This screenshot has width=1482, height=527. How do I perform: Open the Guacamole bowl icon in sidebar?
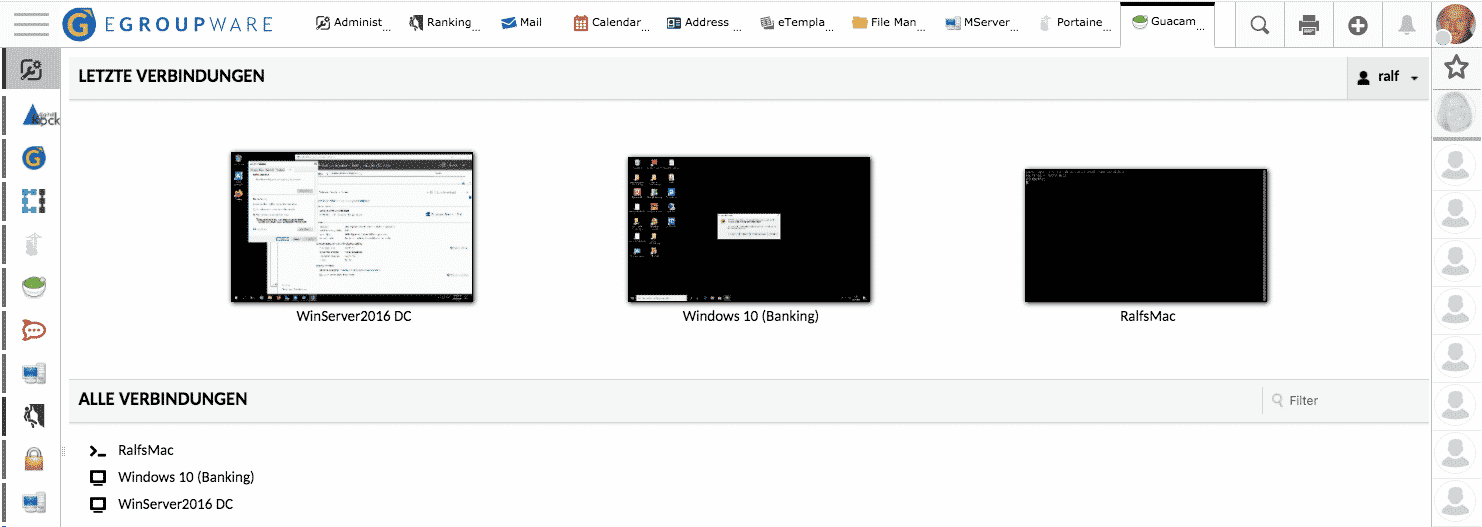point(34,286)
